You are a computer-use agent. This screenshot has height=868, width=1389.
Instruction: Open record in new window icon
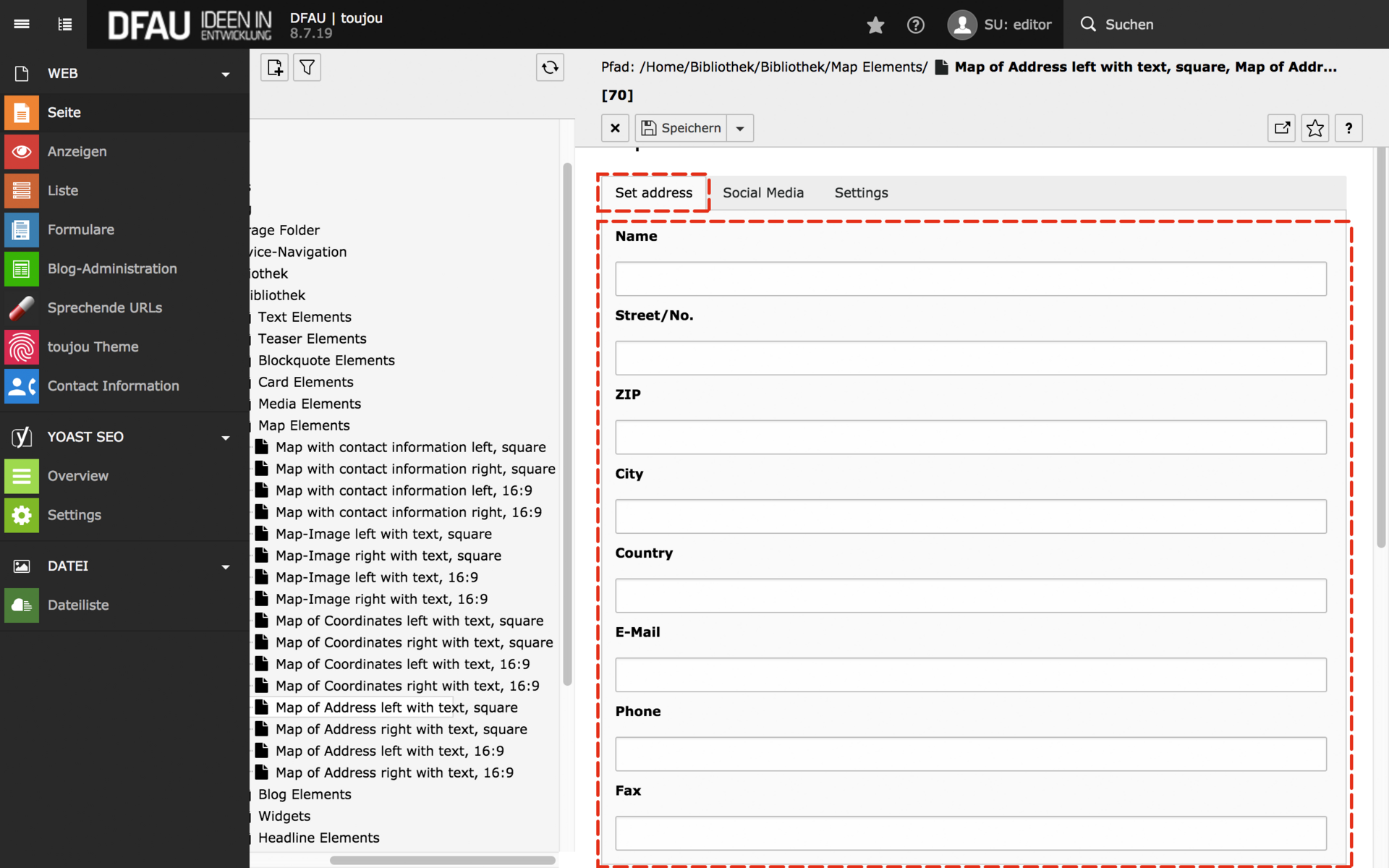click(x=1281, y=128)
